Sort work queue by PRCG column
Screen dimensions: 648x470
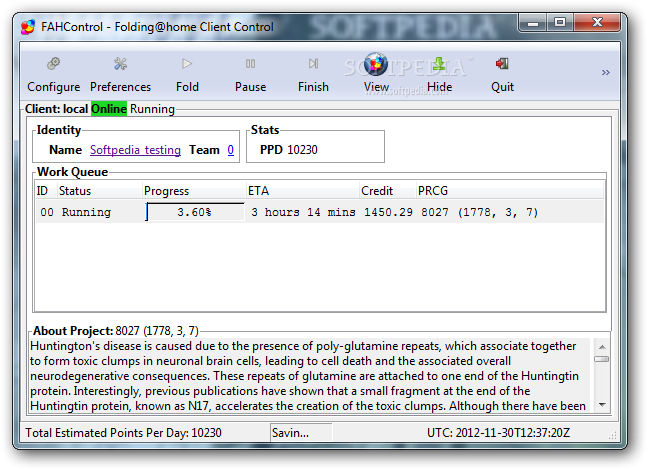point(510,191)
